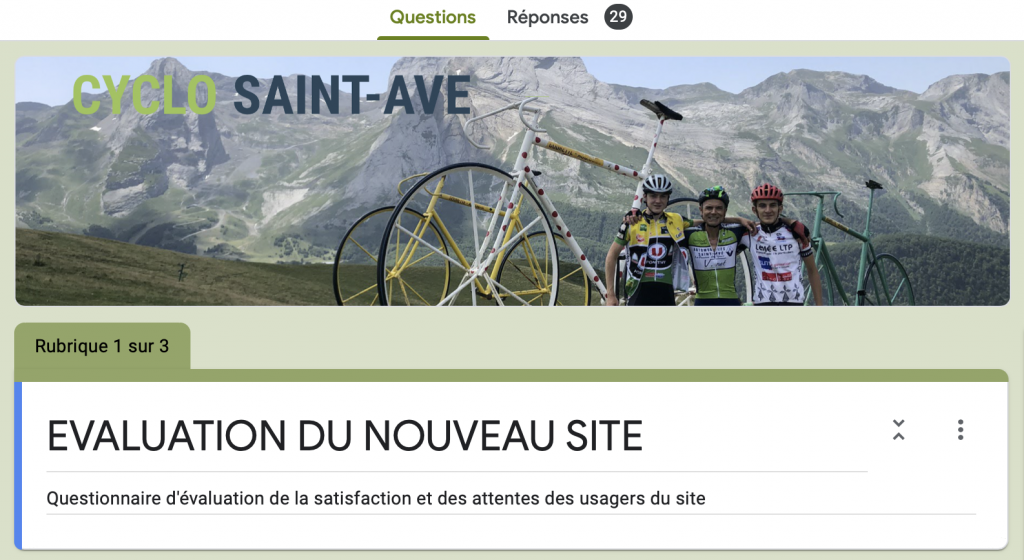Click the cyclist wearing the white helmet

point(649,243)
